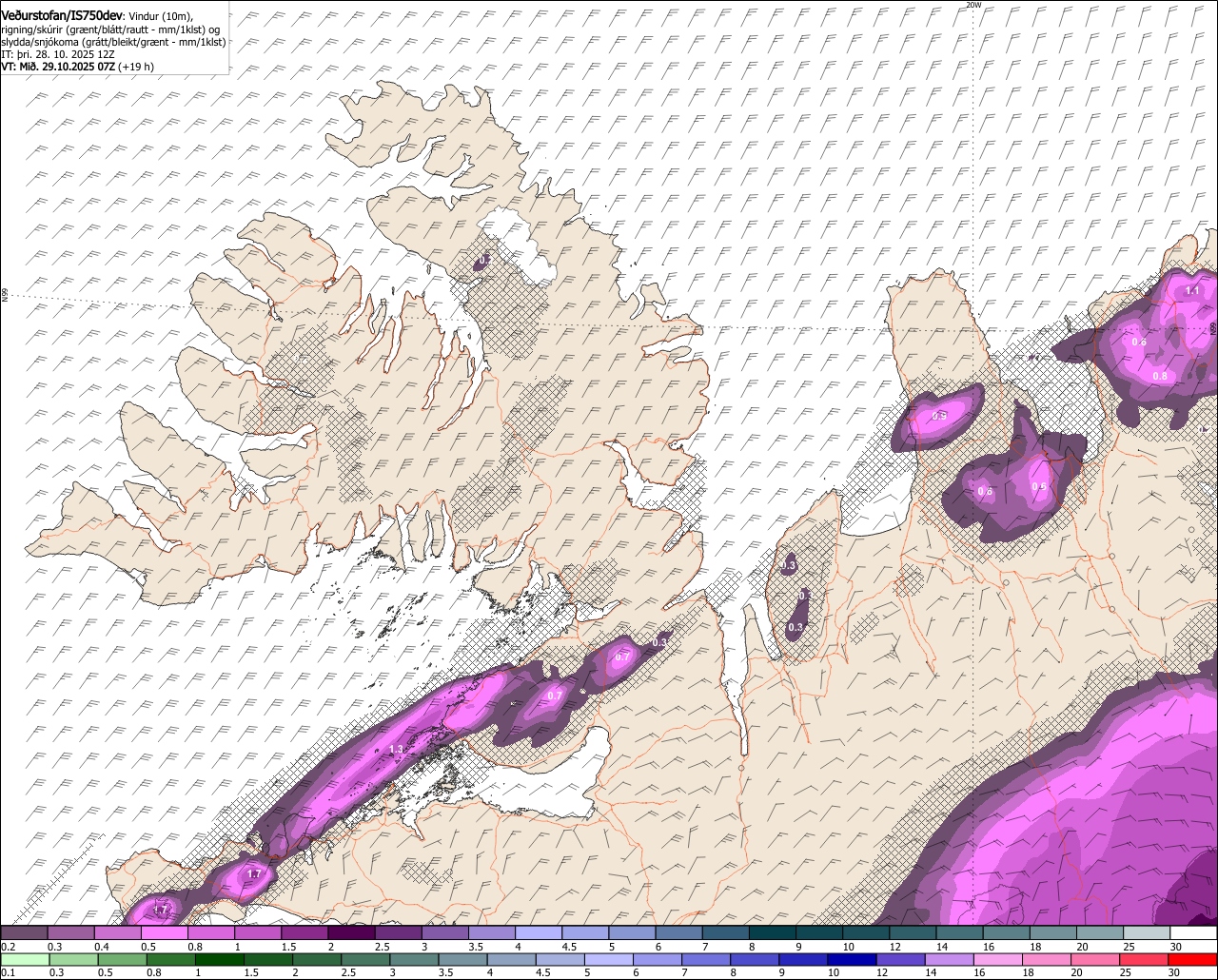Viewport: 1218px width, 980px height.
Task: Click the 16 label in the rain scale
Action: click(x=980, y=972)
